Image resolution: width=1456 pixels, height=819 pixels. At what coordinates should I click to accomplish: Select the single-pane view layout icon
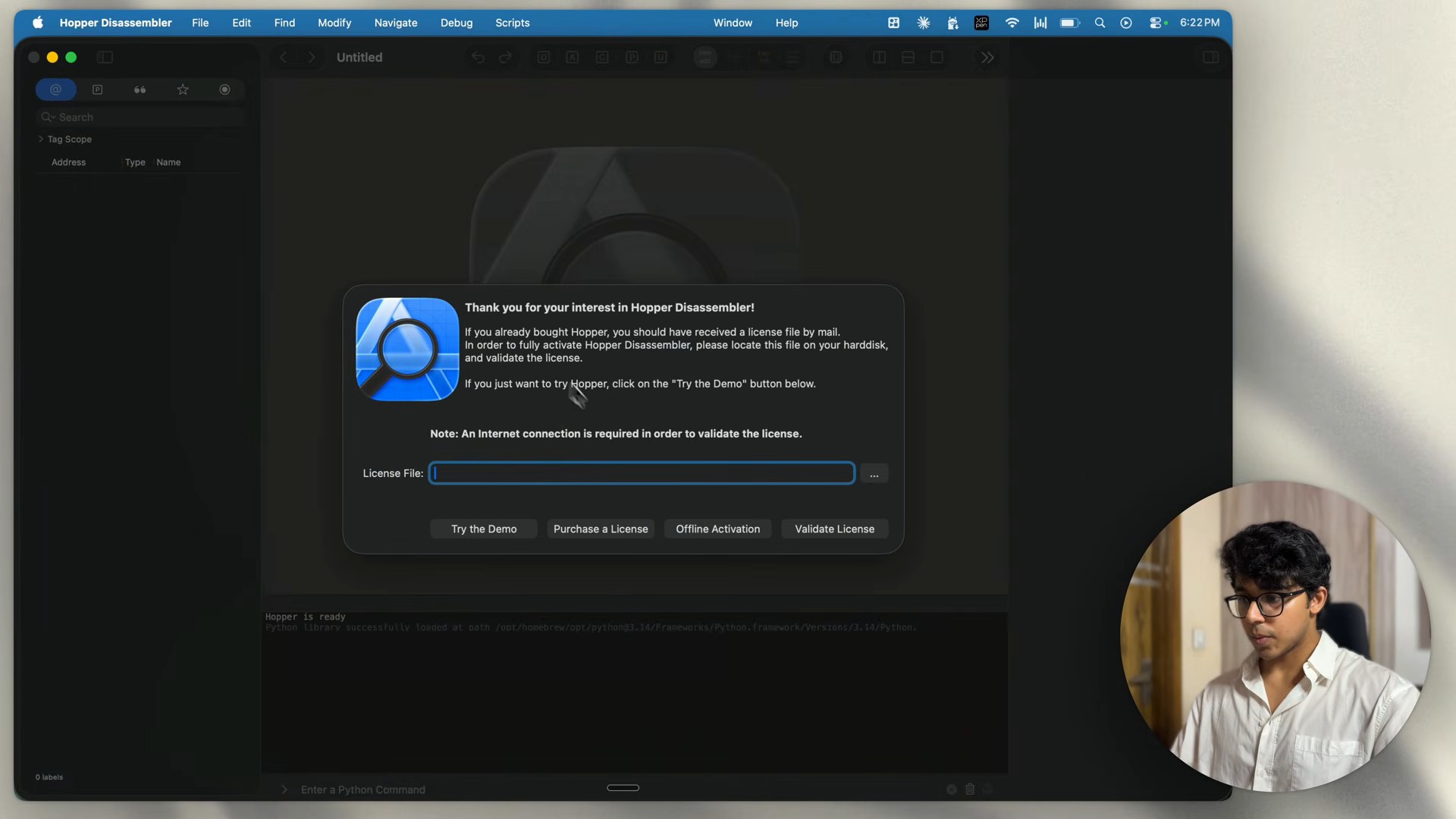(x=937, y=57)
